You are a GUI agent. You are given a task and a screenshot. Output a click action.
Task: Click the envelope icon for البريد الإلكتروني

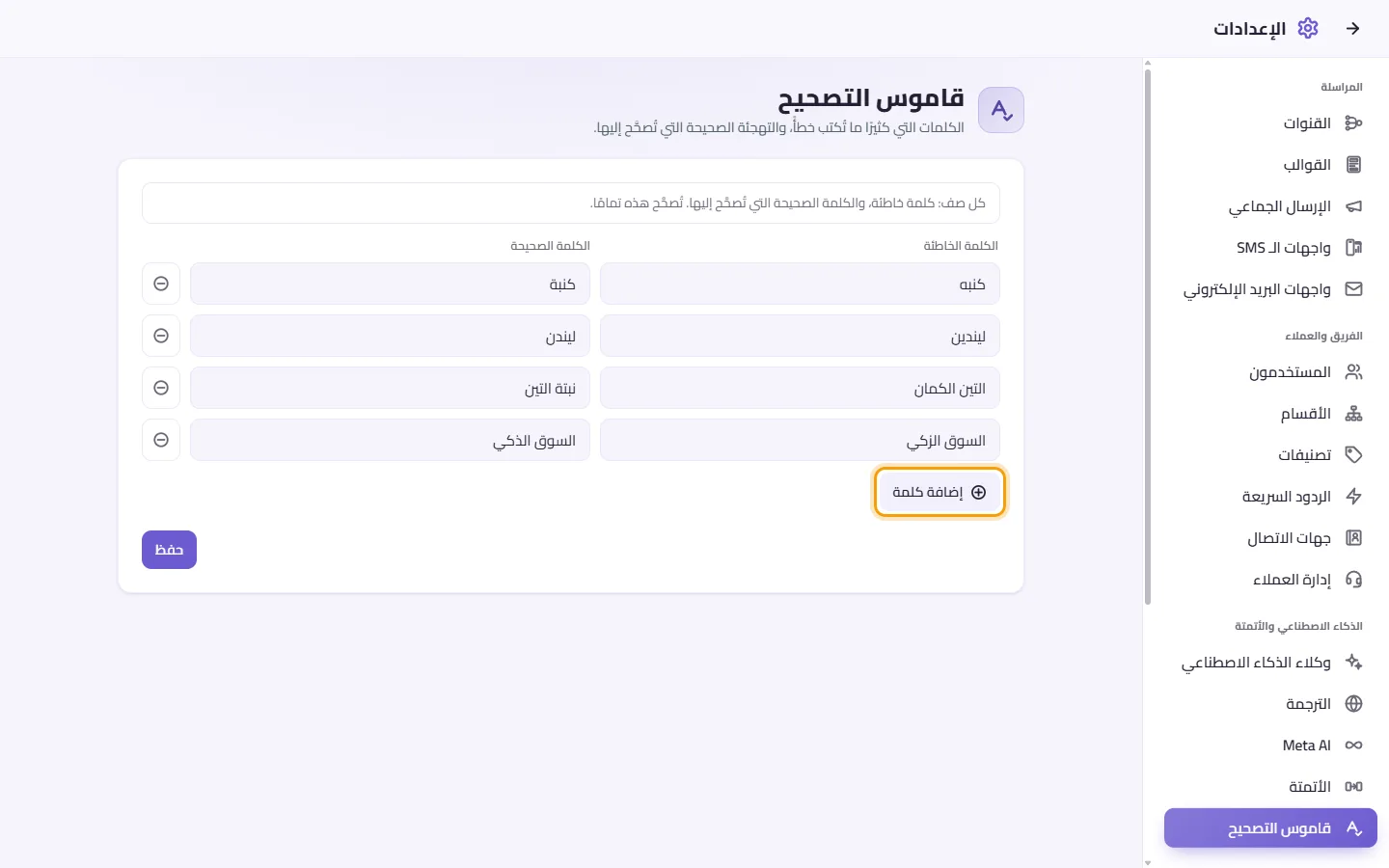tap(1353, 289)
